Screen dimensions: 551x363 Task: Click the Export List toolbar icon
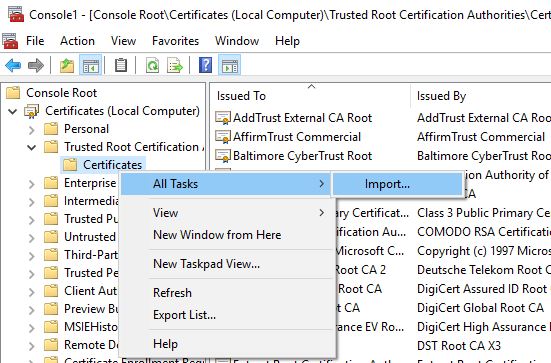coord(175,65)
